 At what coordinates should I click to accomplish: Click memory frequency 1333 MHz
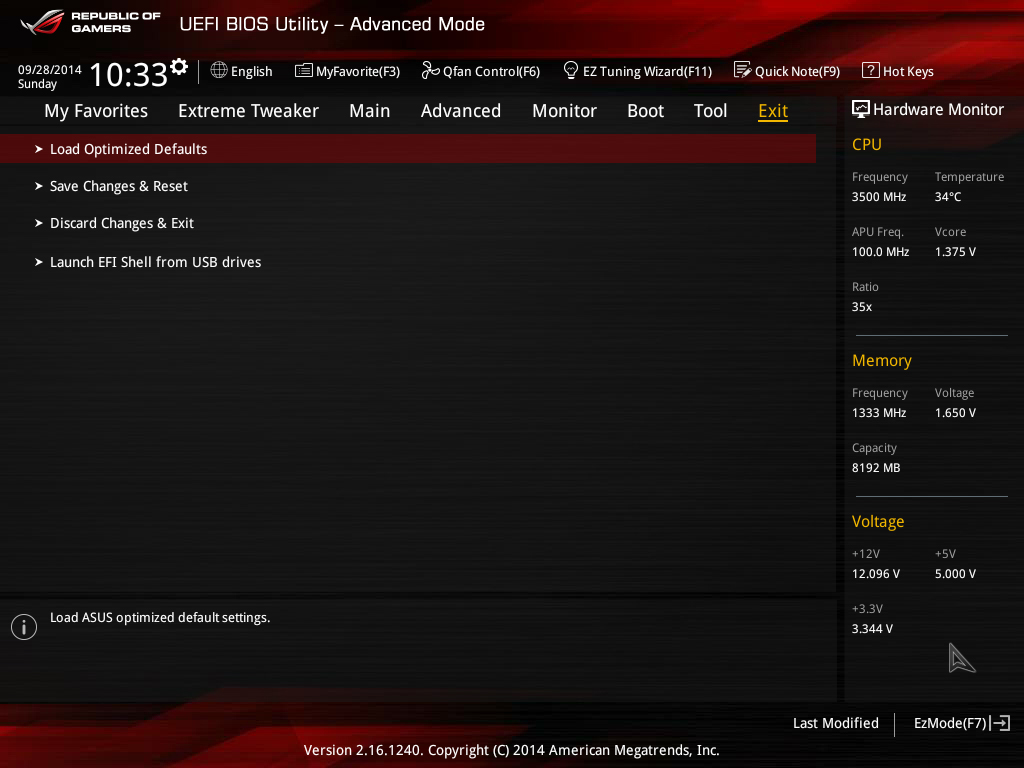(x=879, y=413)
